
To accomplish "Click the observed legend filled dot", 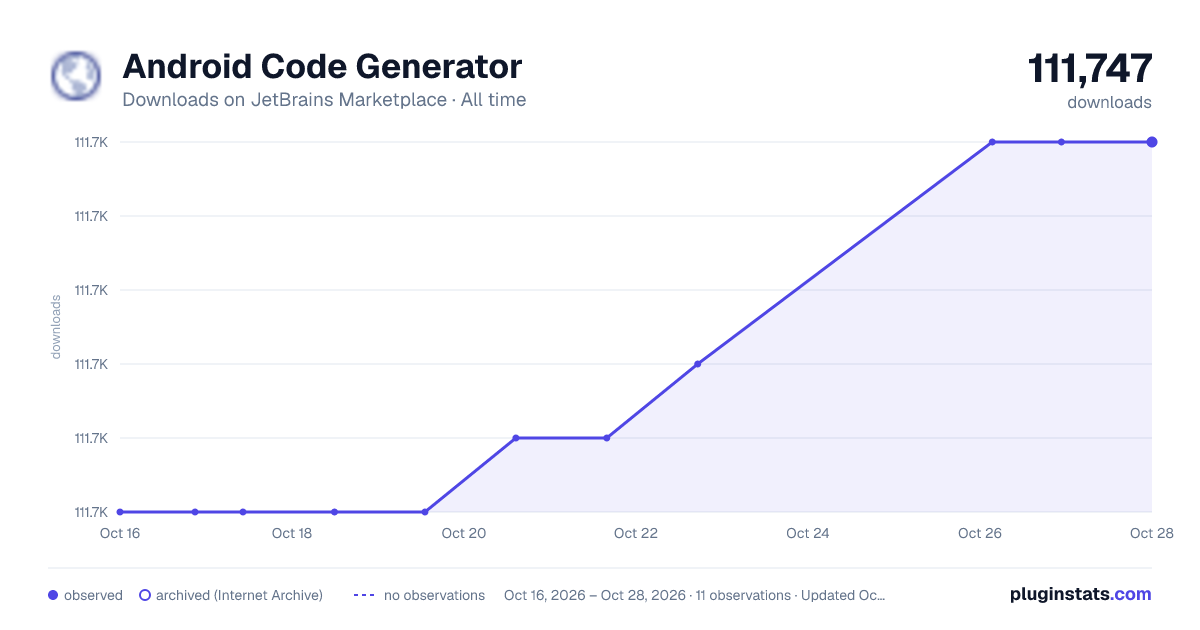I will coord(53,595).
